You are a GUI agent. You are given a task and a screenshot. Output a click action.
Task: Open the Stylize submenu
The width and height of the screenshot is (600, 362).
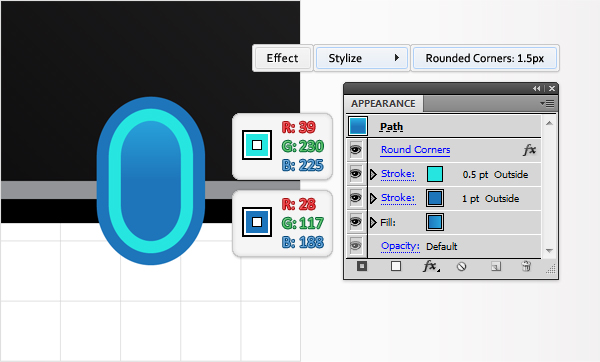coord(362,58)
